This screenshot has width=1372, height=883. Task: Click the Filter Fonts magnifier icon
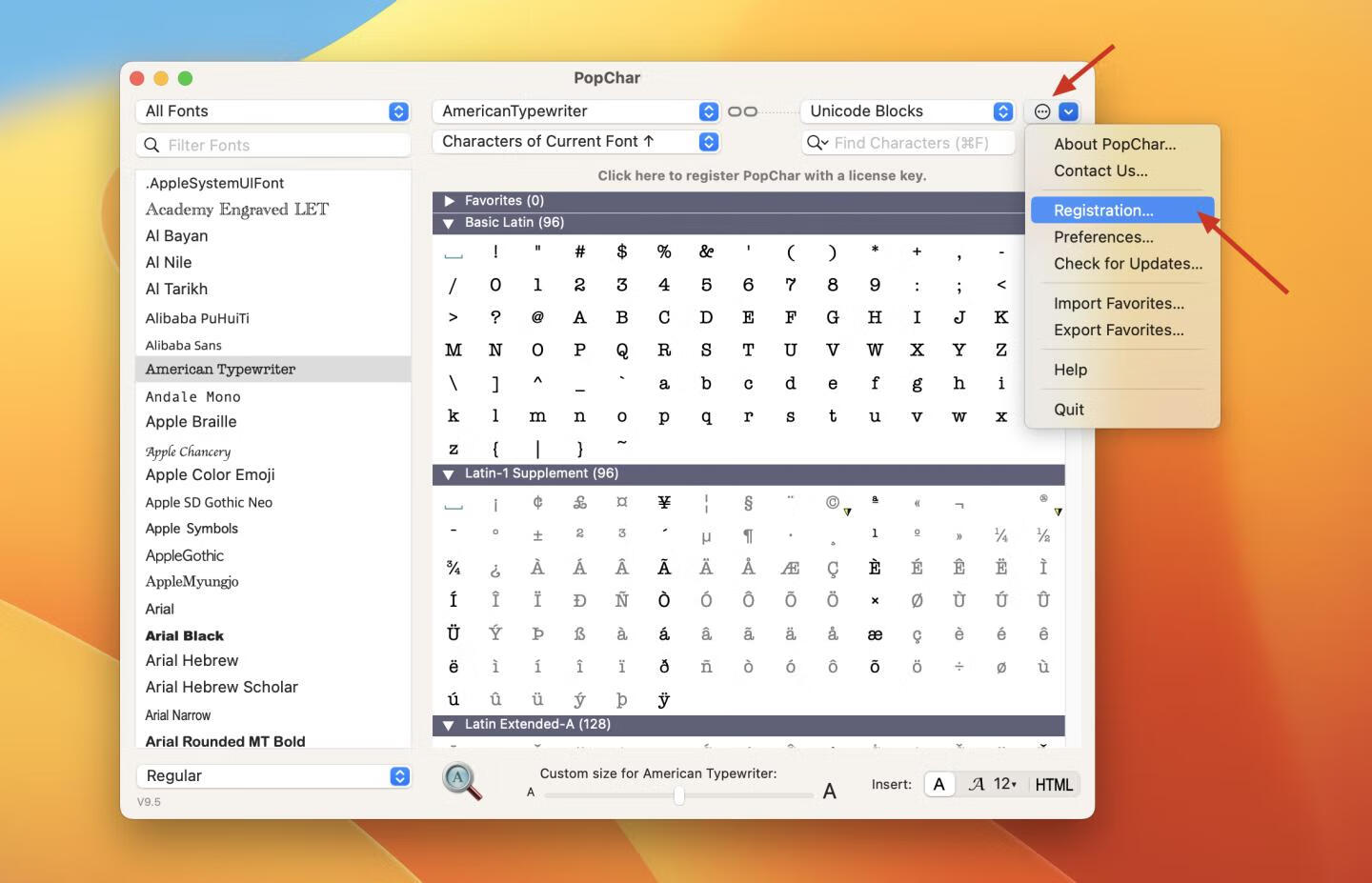pyautogui.click(x=151, y=145)
